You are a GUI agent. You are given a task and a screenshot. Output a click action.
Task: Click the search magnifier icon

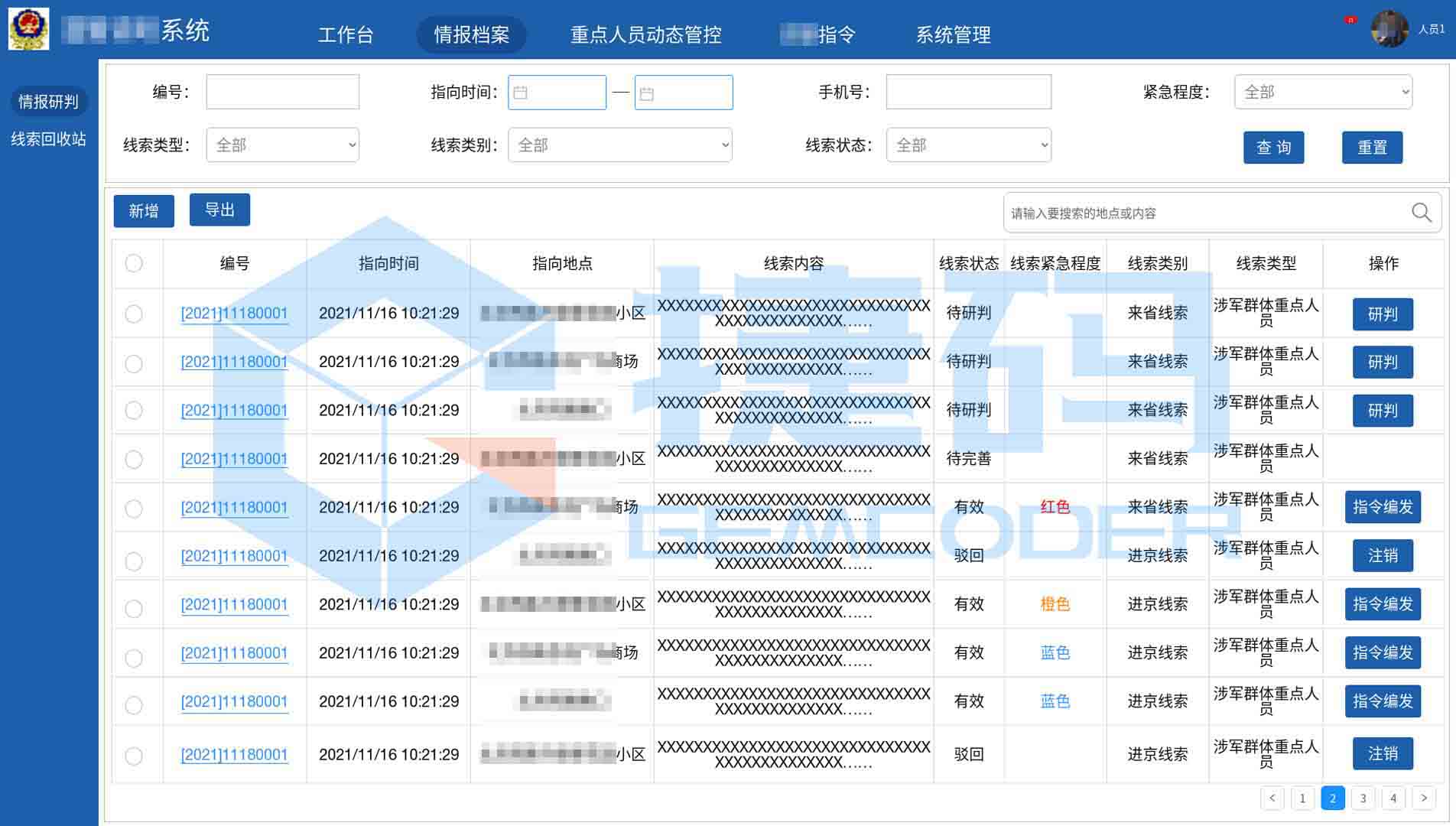point(1421,212)
